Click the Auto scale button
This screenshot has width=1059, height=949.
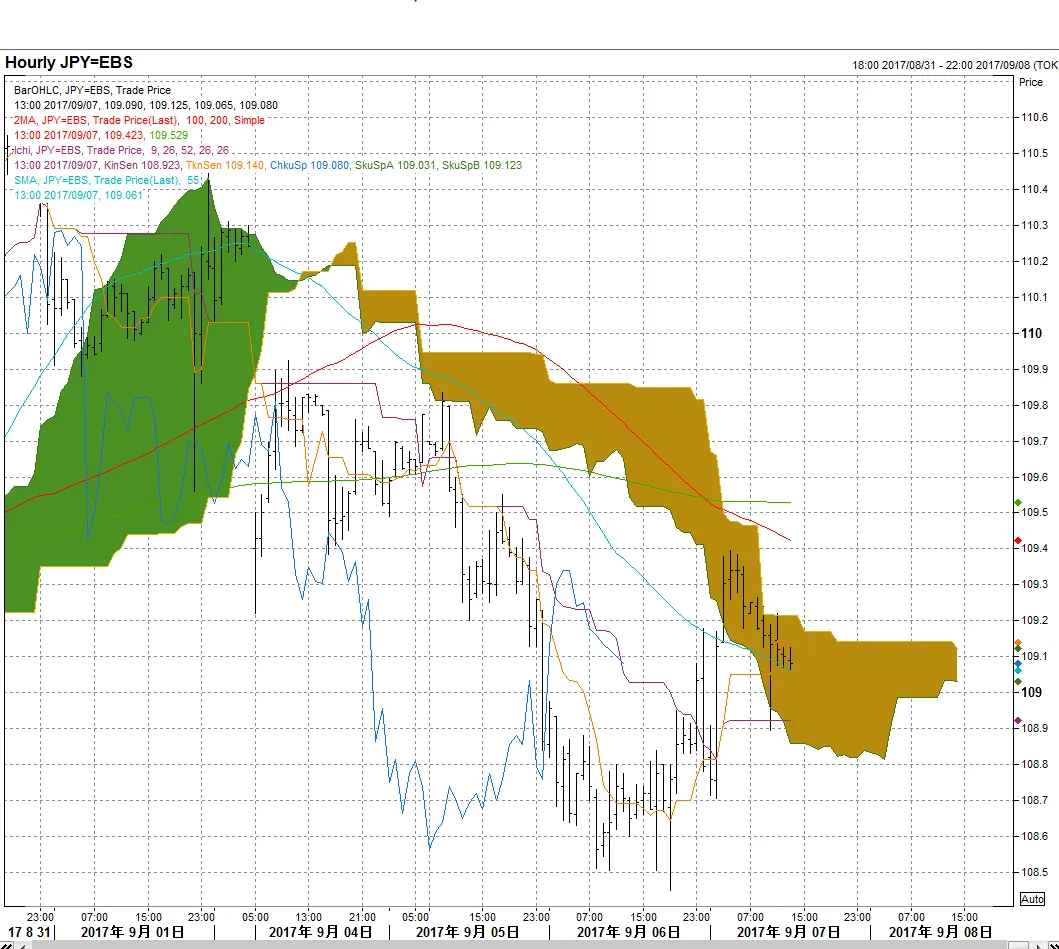(1032, 899)
